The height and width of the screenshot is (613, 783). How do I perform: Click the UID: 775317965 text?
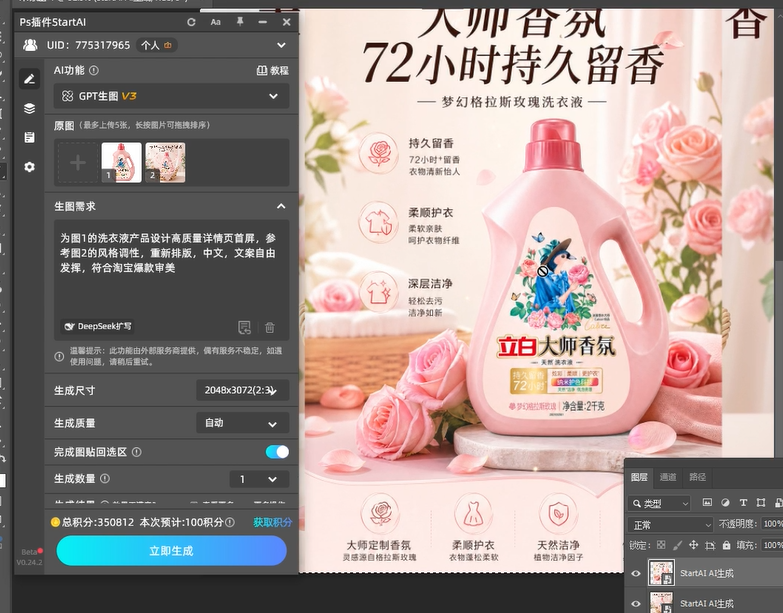pos(88,45)
